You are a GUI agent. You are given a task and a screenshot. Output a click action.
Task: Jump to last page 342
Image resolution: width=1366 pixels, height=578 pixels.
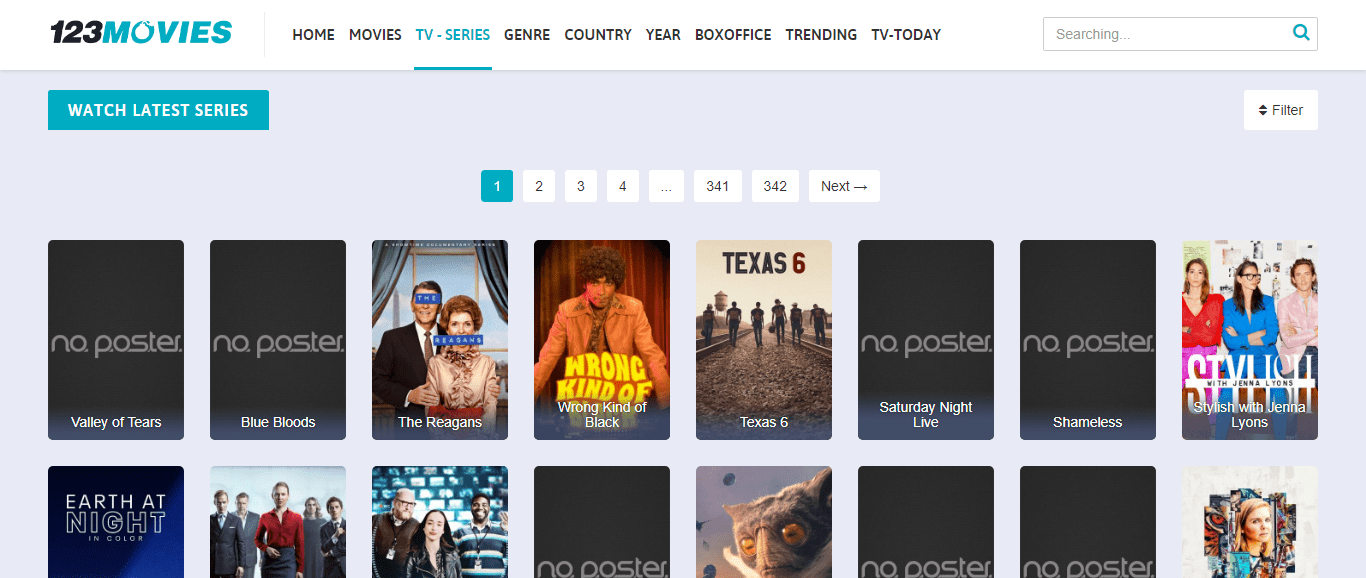(x=775, y=186)
